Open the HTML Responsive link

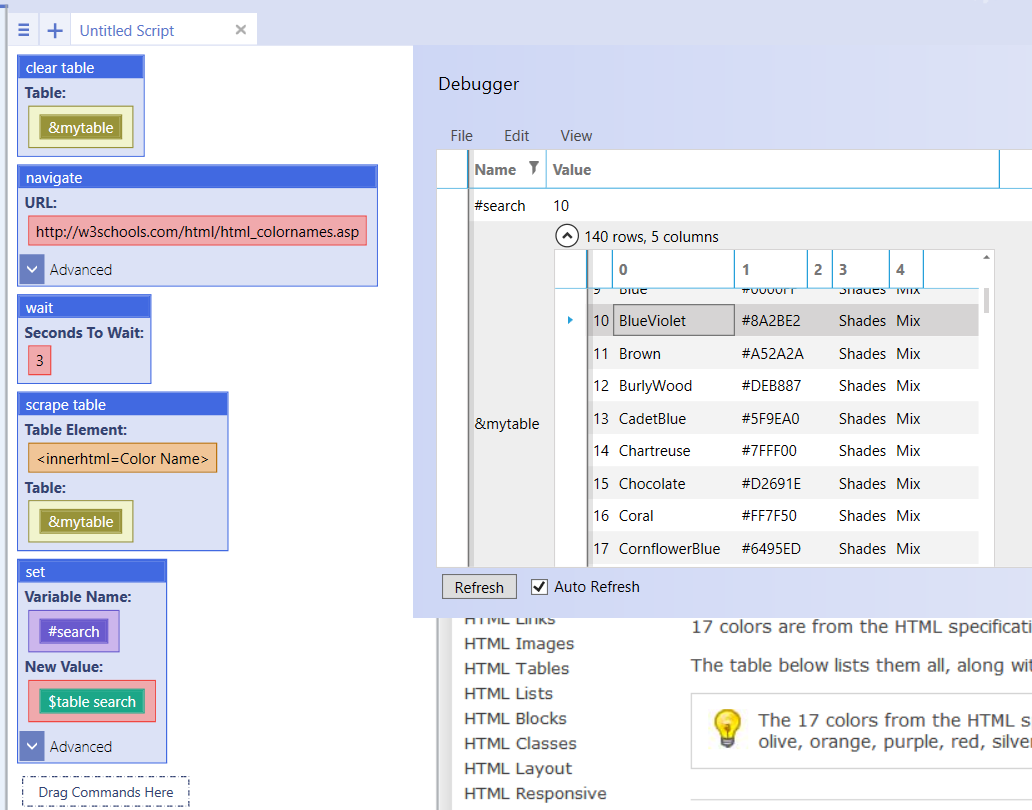tap(535, 794)
